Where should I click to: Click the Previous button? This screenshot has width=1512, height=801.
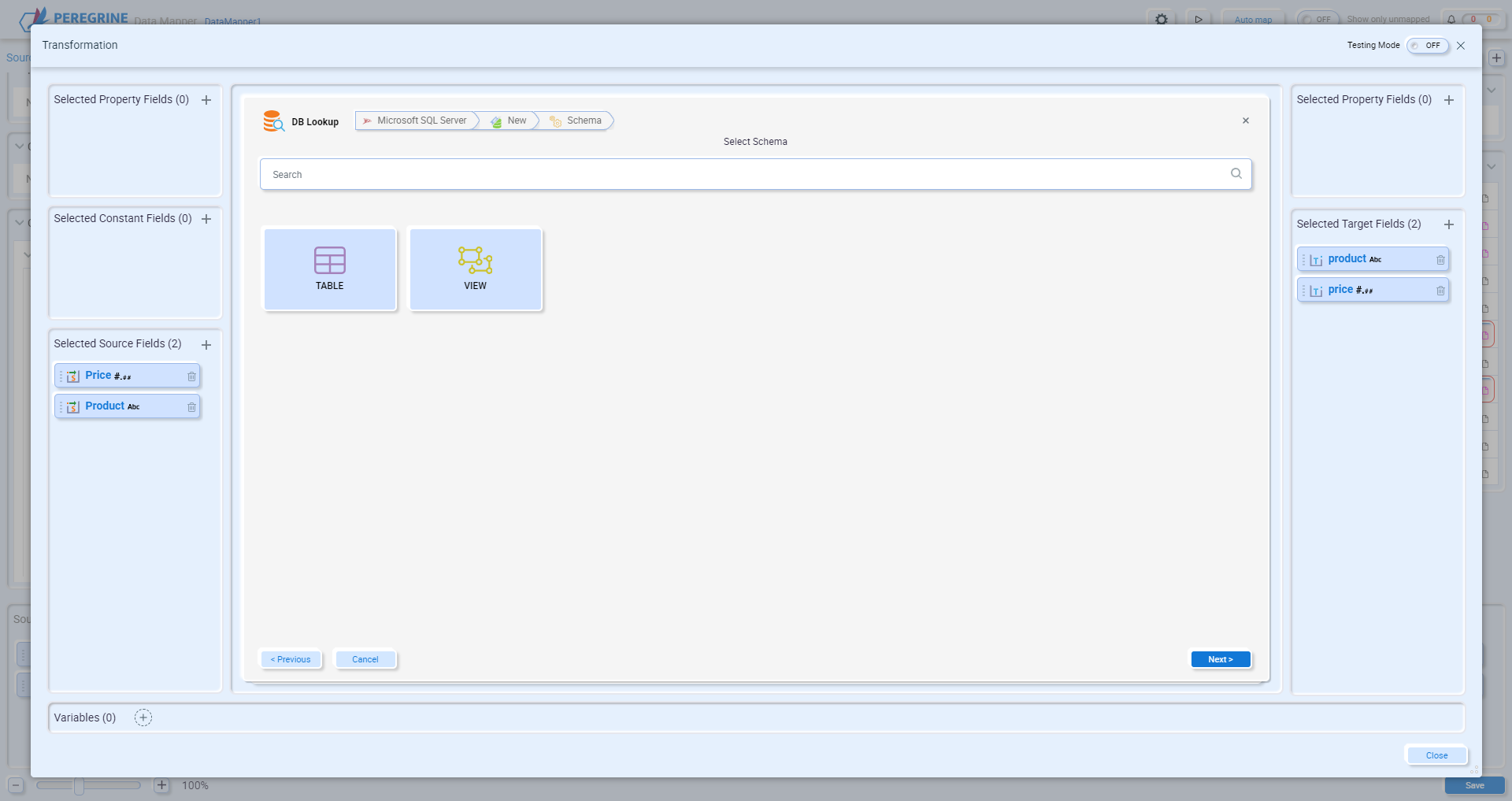(291, 659)
